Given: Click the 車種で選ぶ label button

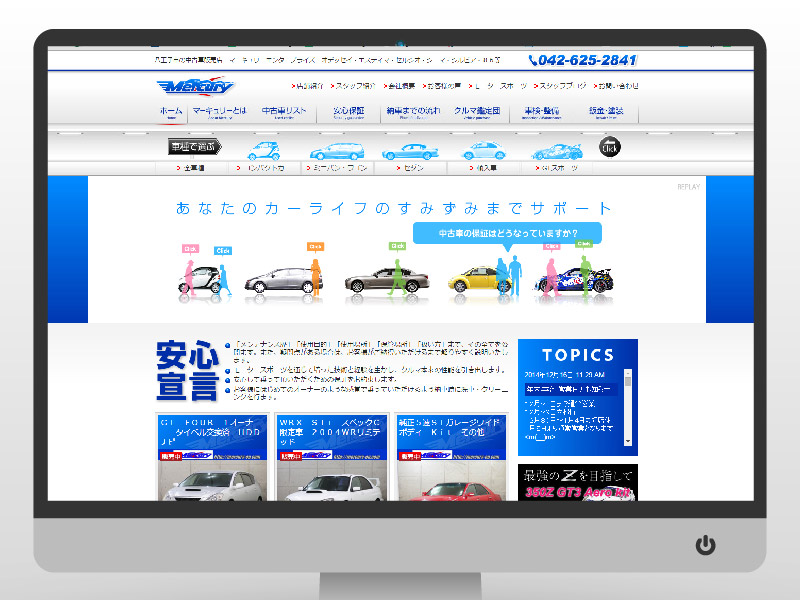Looking at the screenshot, I should point(192,147).
